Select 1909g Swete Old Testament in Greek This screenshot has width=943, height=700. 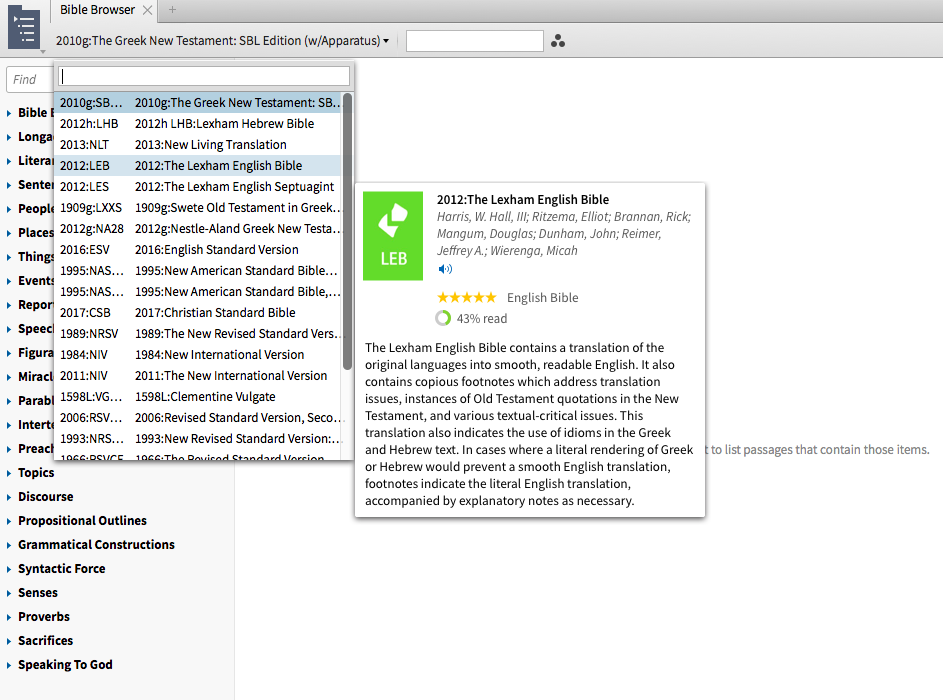click(x=197, y=208)
